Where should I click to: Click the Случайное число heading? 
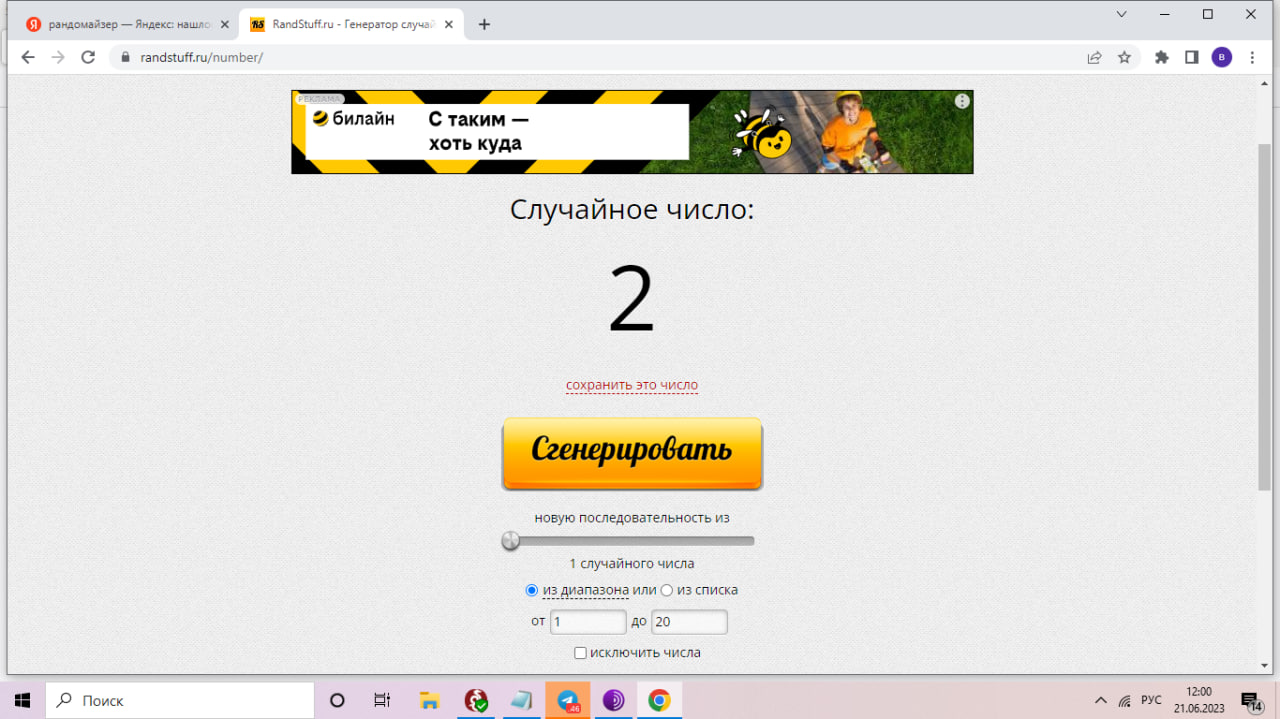click(x=632, y=210)
